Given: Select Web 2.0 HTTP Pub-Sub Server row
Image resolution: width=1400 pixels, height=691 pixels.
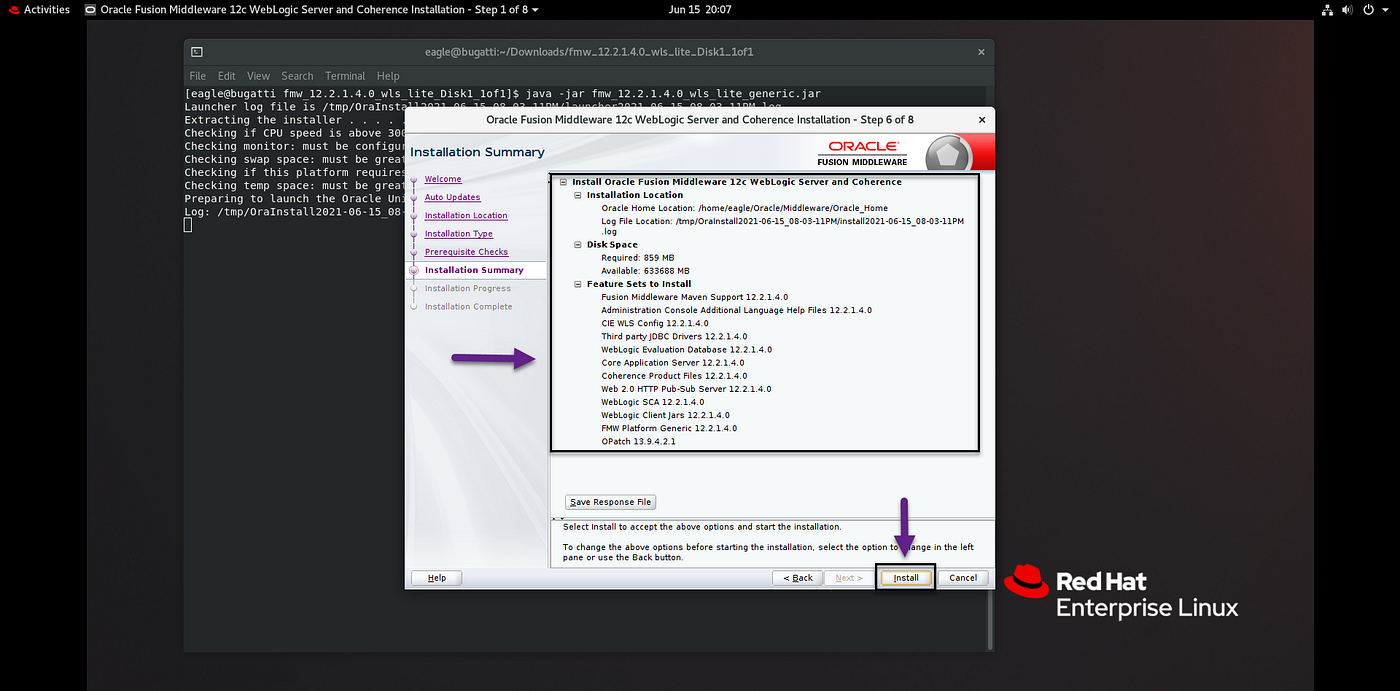Looking at the screenshot, I should pos(686,389).
